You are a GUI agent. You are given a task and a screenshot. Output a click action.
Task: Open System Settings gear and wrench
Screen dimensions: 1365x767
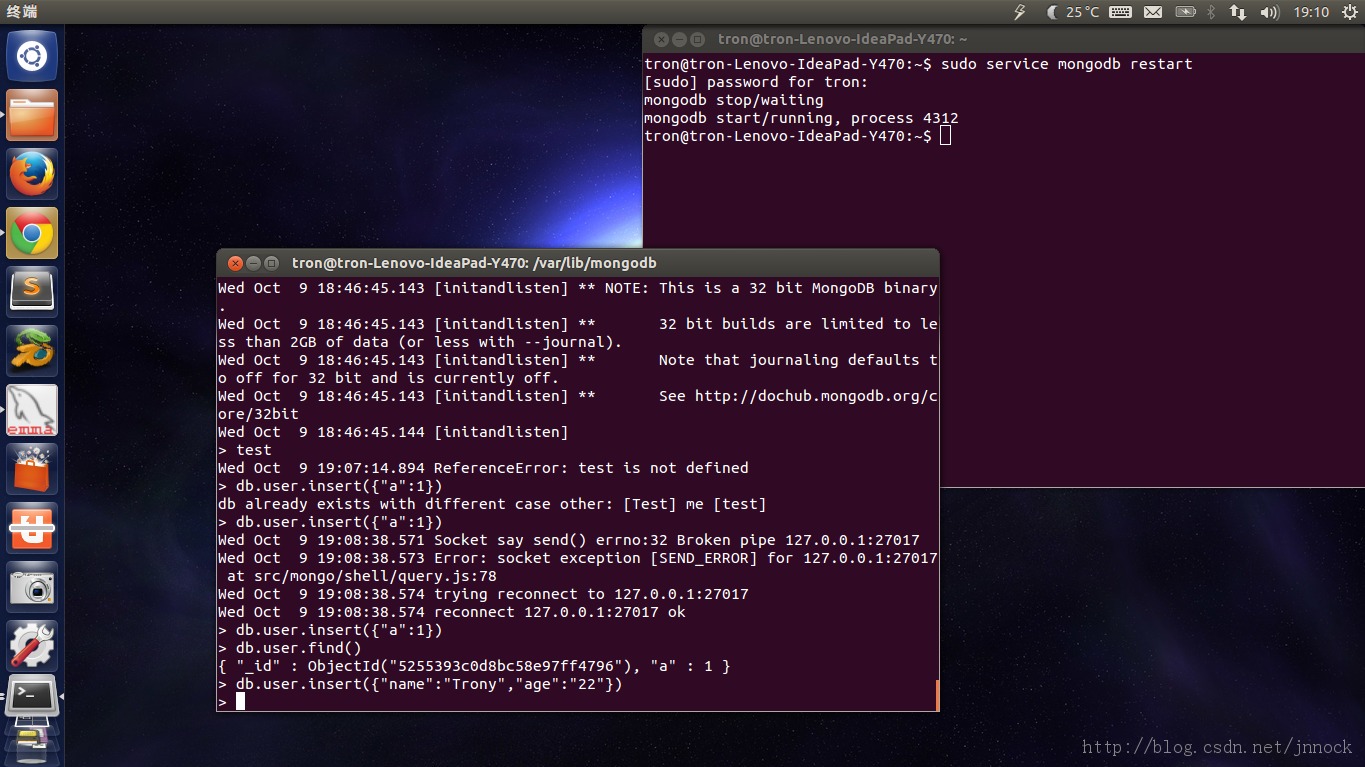pyautogui.click(x=32, y=645)
